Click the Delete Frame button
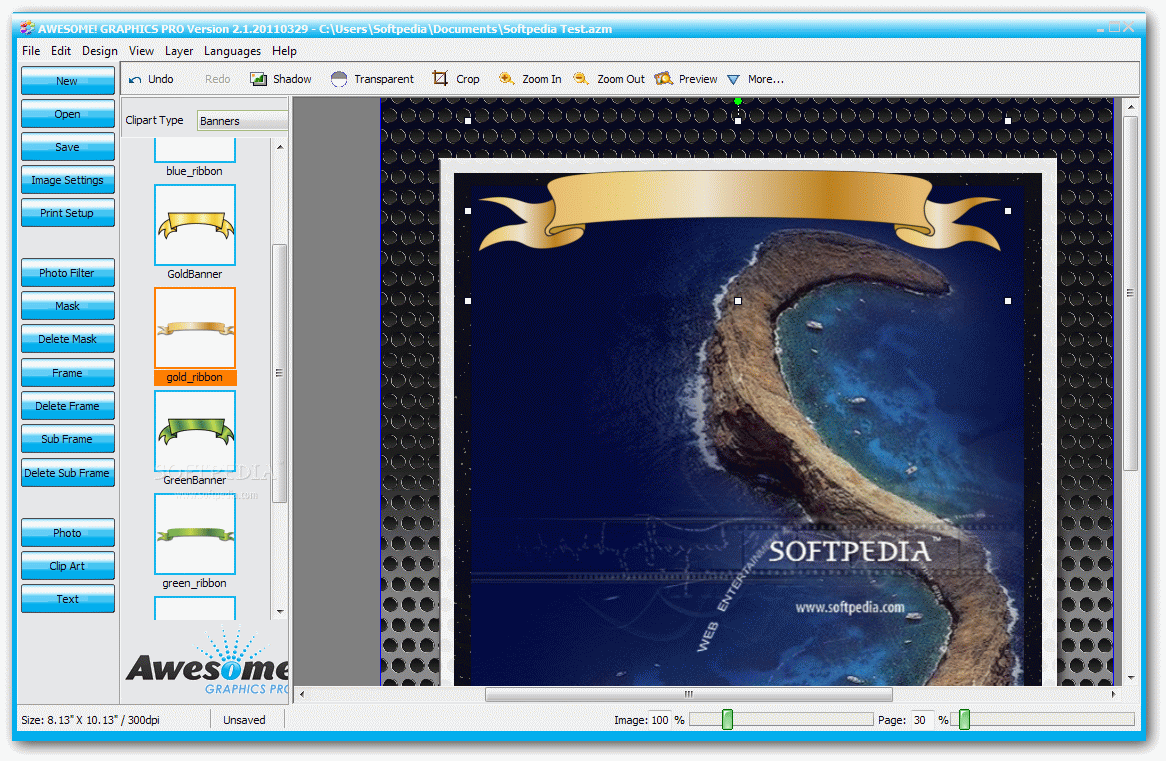The image size is (1166, 761). coord(68,405)
